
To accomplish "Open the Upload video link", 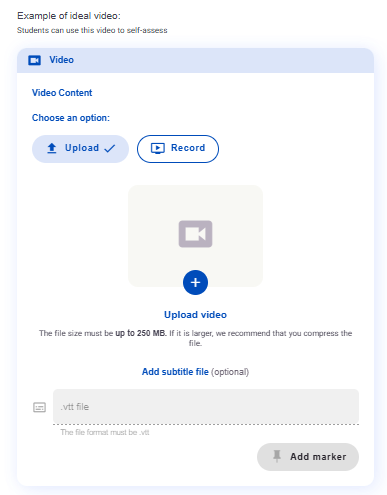I will (195, 315).
